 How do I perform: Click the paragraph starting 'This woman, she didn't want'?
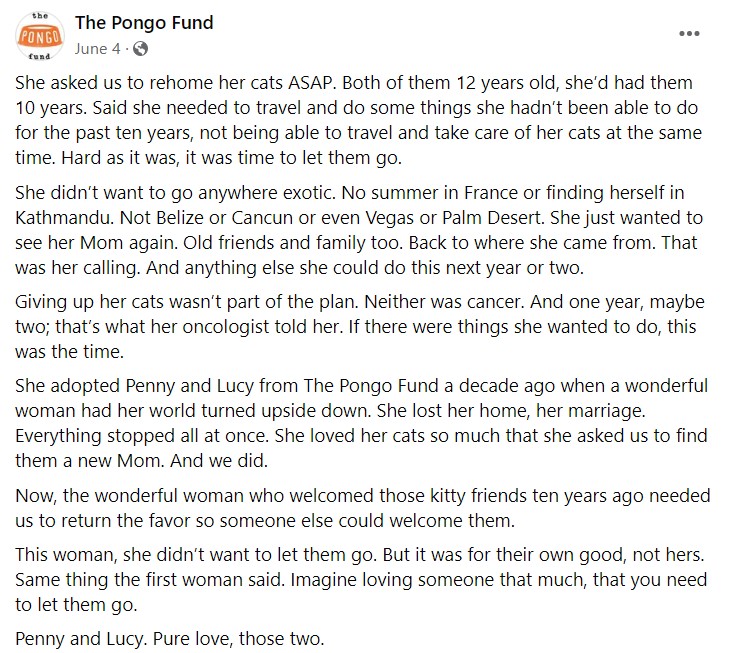tap(361, 580)
